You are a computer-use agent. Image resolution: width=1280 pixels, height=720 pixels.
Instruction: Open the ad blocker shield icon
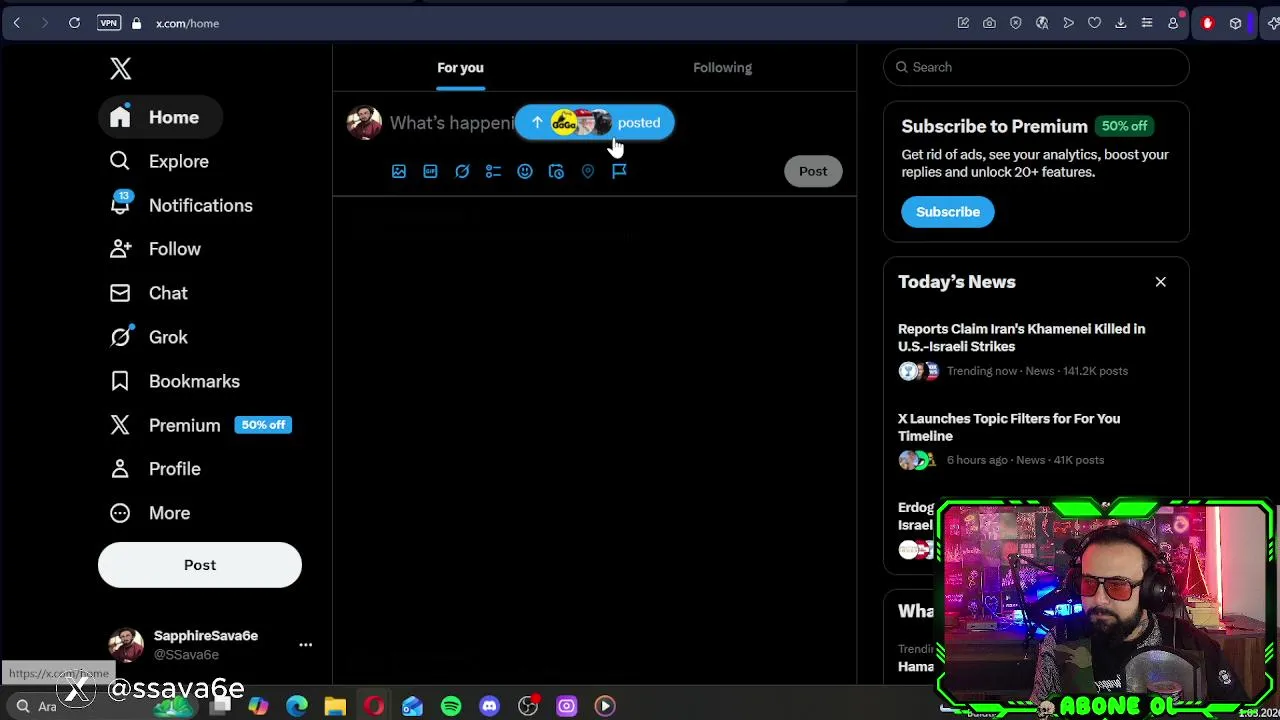point(1016,23)
